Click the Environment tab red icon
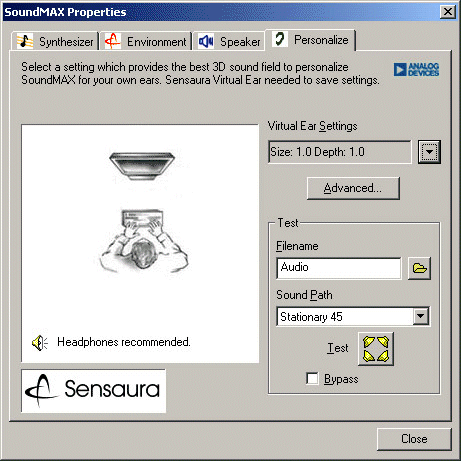Image resolution: width=461 pixels, height=461 pixels. point(113,41)
